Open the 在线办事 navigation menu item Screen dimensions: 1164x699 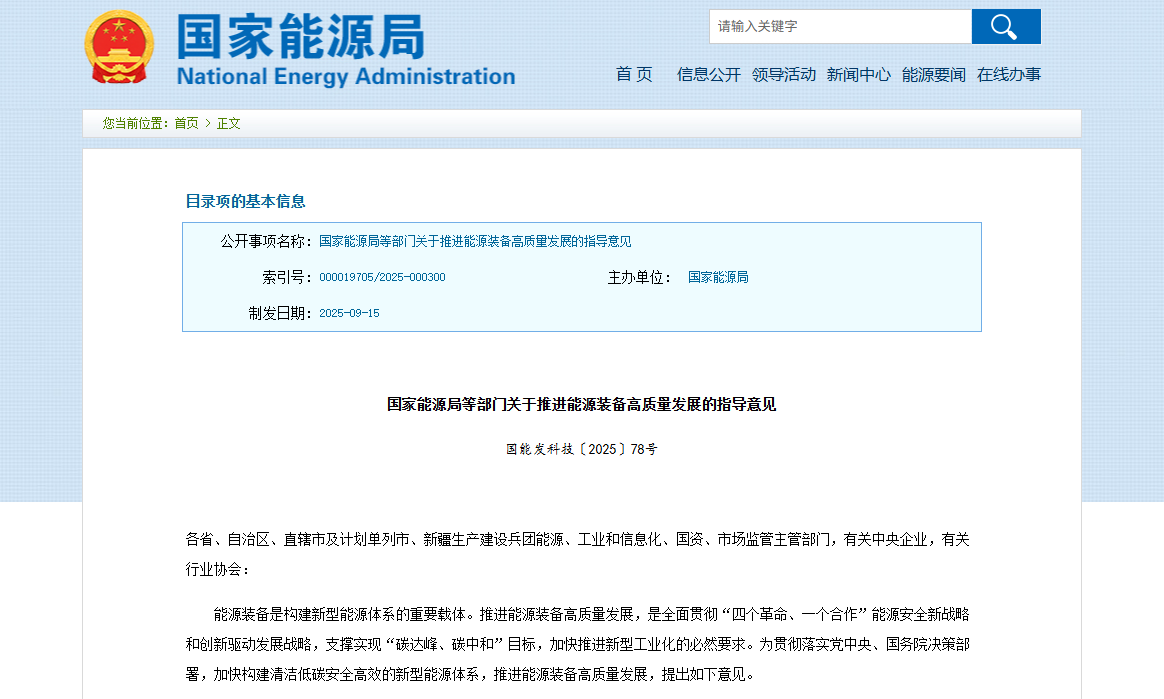[1010, 74]
